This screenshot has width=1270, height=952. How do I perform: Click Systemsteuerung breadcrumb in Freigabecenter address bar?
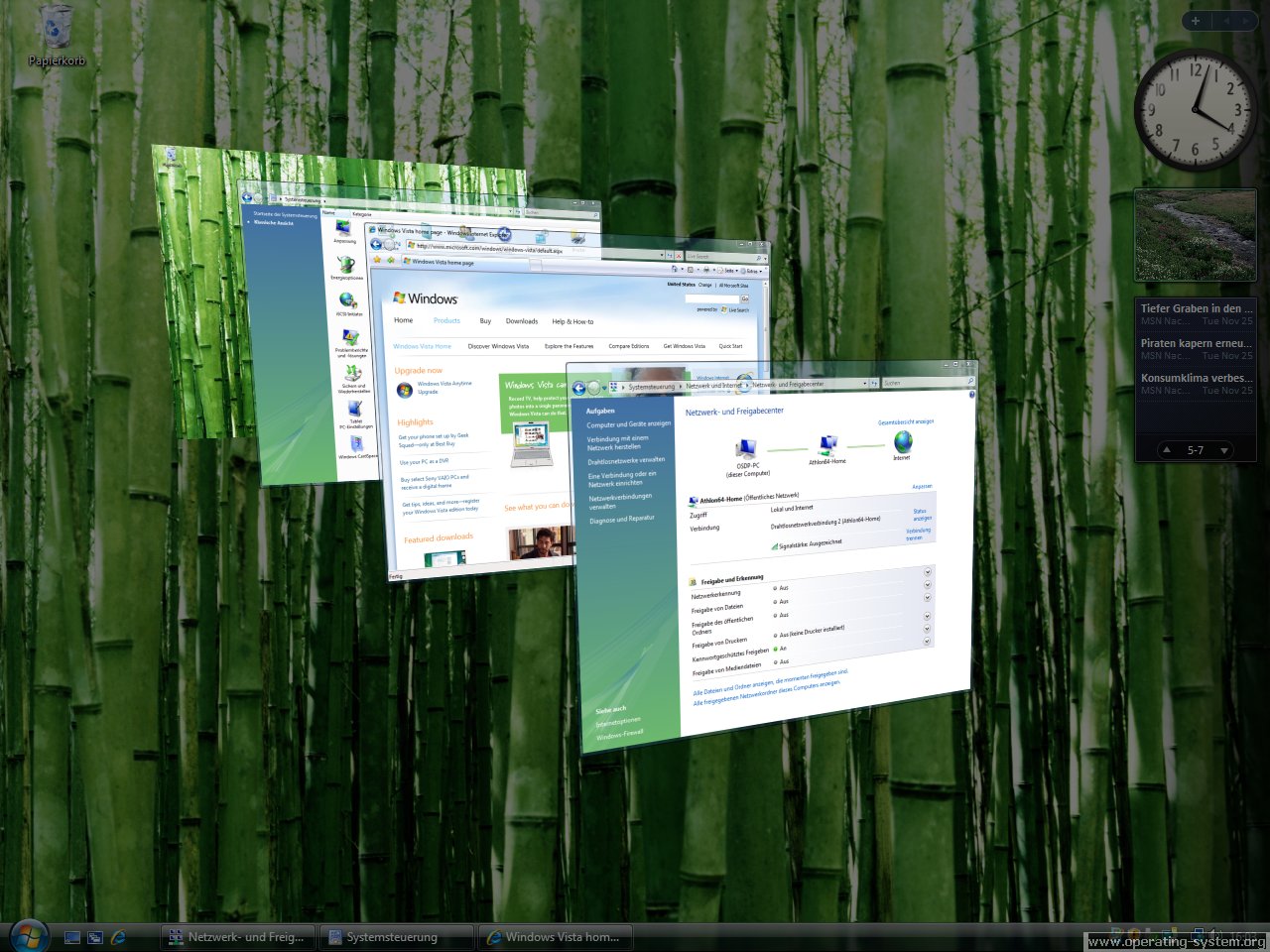tap(651, 387)
